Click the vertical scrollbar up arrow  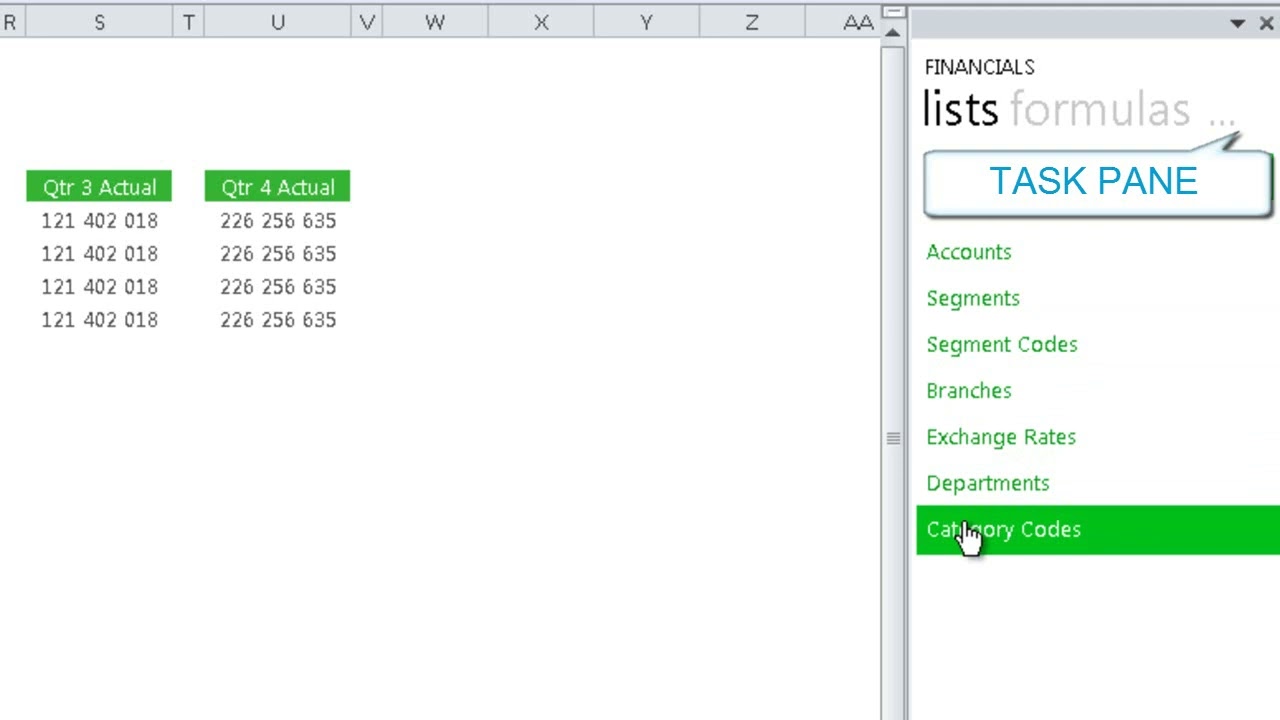[893, 34]
